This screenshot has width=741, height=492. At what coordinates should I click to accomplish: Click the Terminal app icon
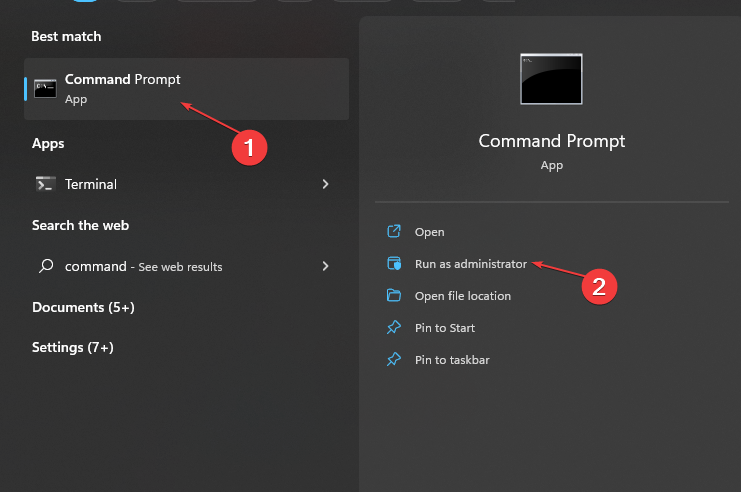tap(45, 184)
